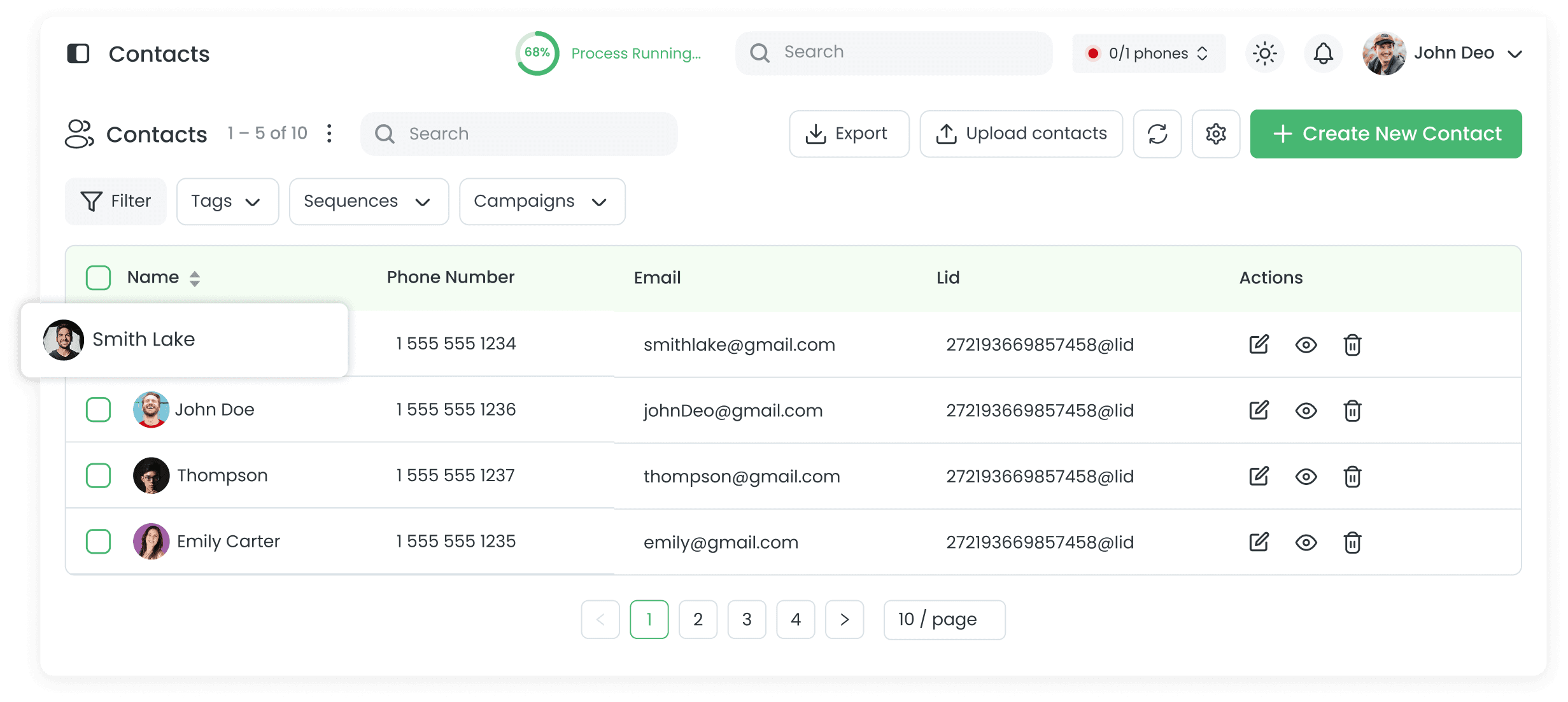Open the three-dot menu next to Contacts
The image size is (1568, 702).
pyautogui.click(x=329, y=134)
